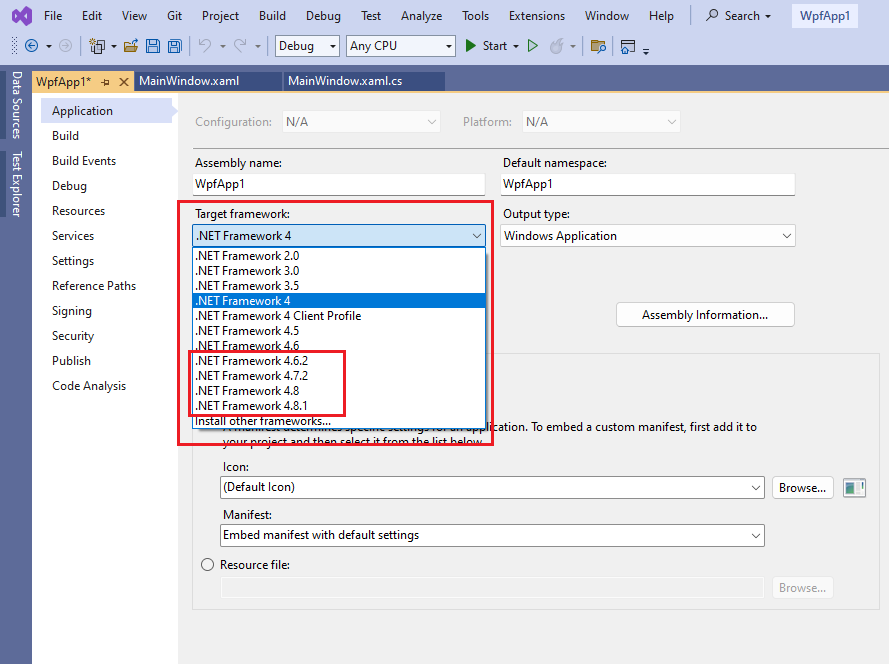Pin the WpfApp1 tab with pin icon

[x=105, y=82]
